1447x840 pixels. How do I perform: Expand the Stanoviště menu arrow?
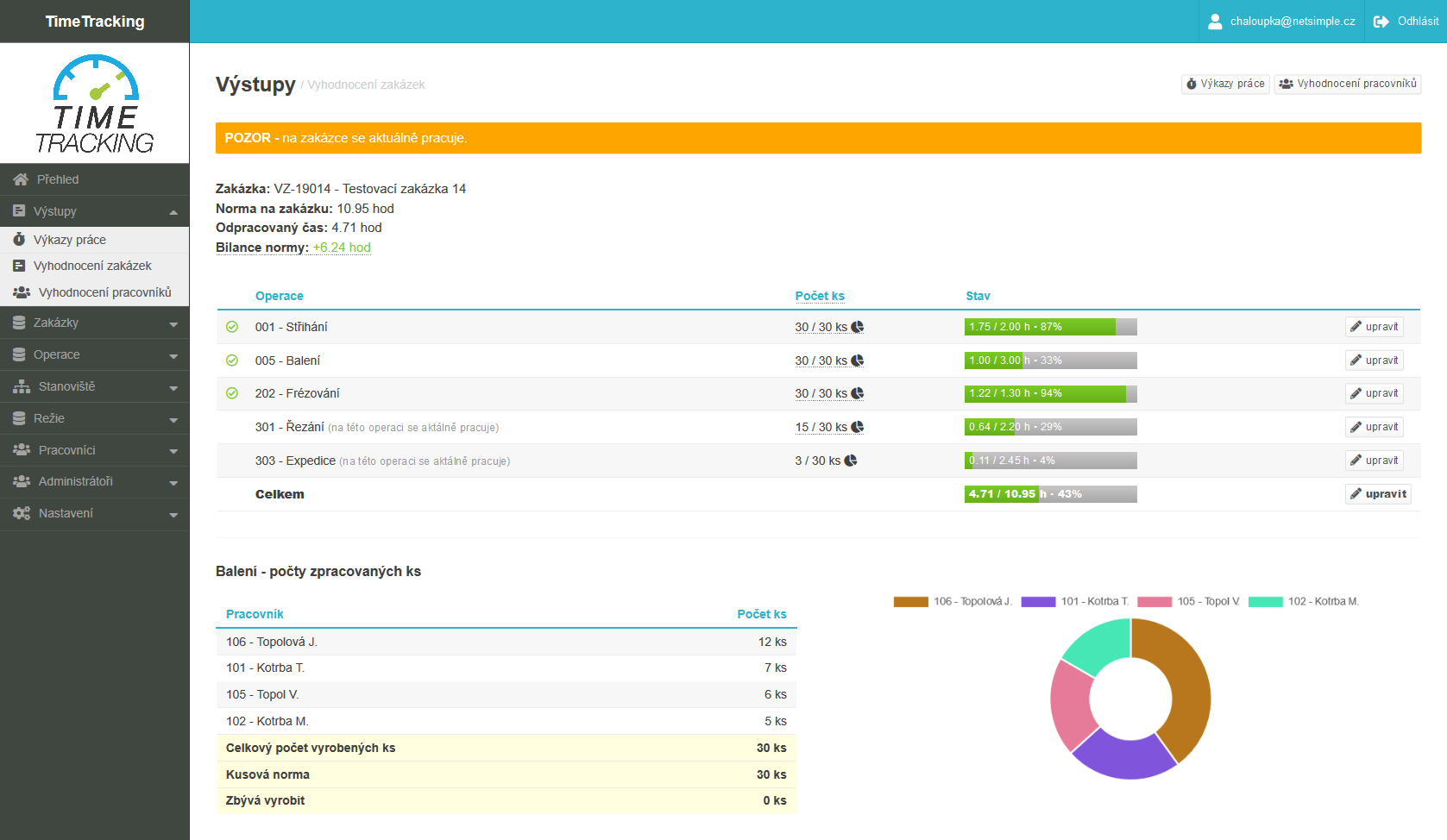[x=173, y=388]
